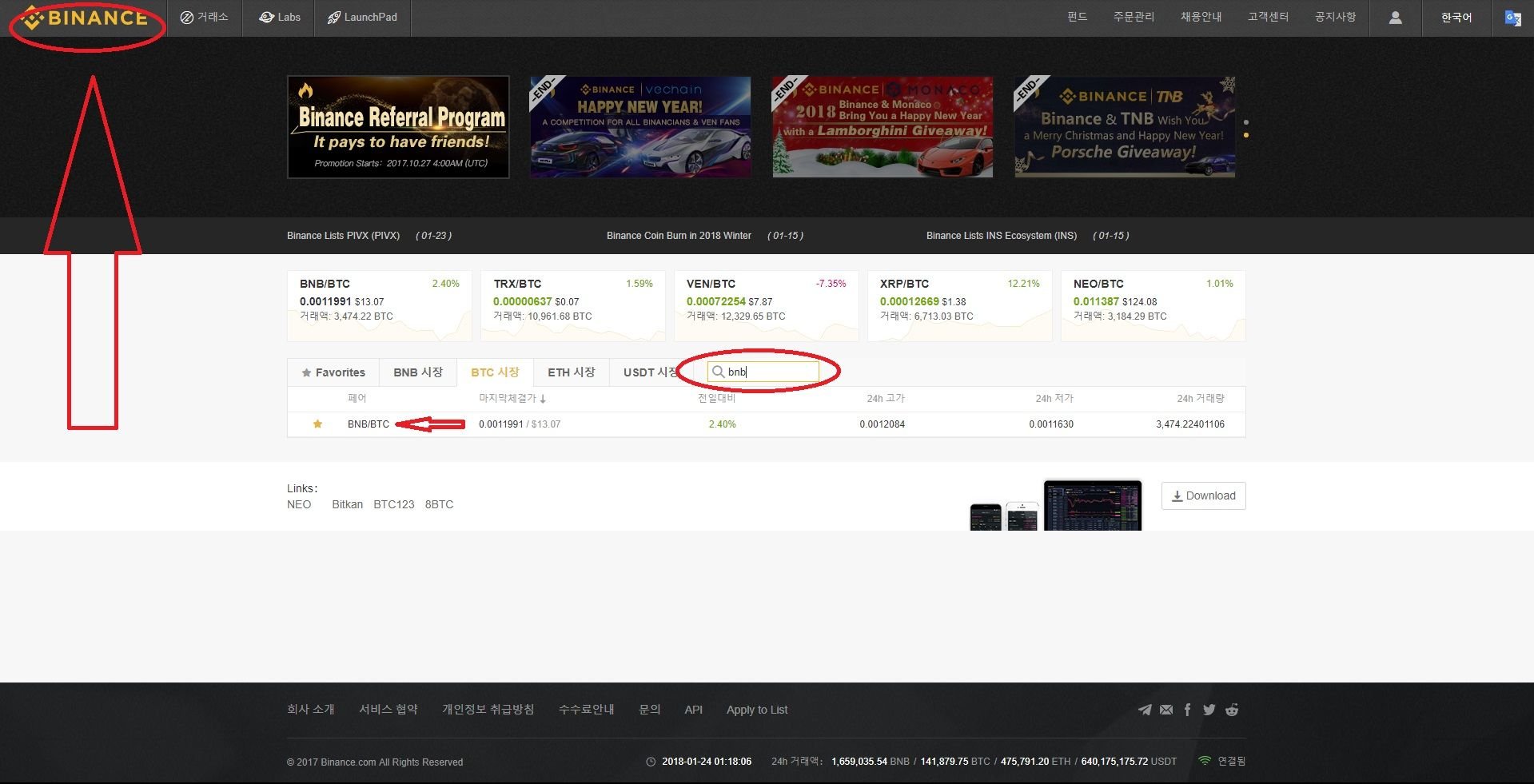Open the 펀드 funds menu
Viewport: 1534px width, 784px height.
point(1077,17)
